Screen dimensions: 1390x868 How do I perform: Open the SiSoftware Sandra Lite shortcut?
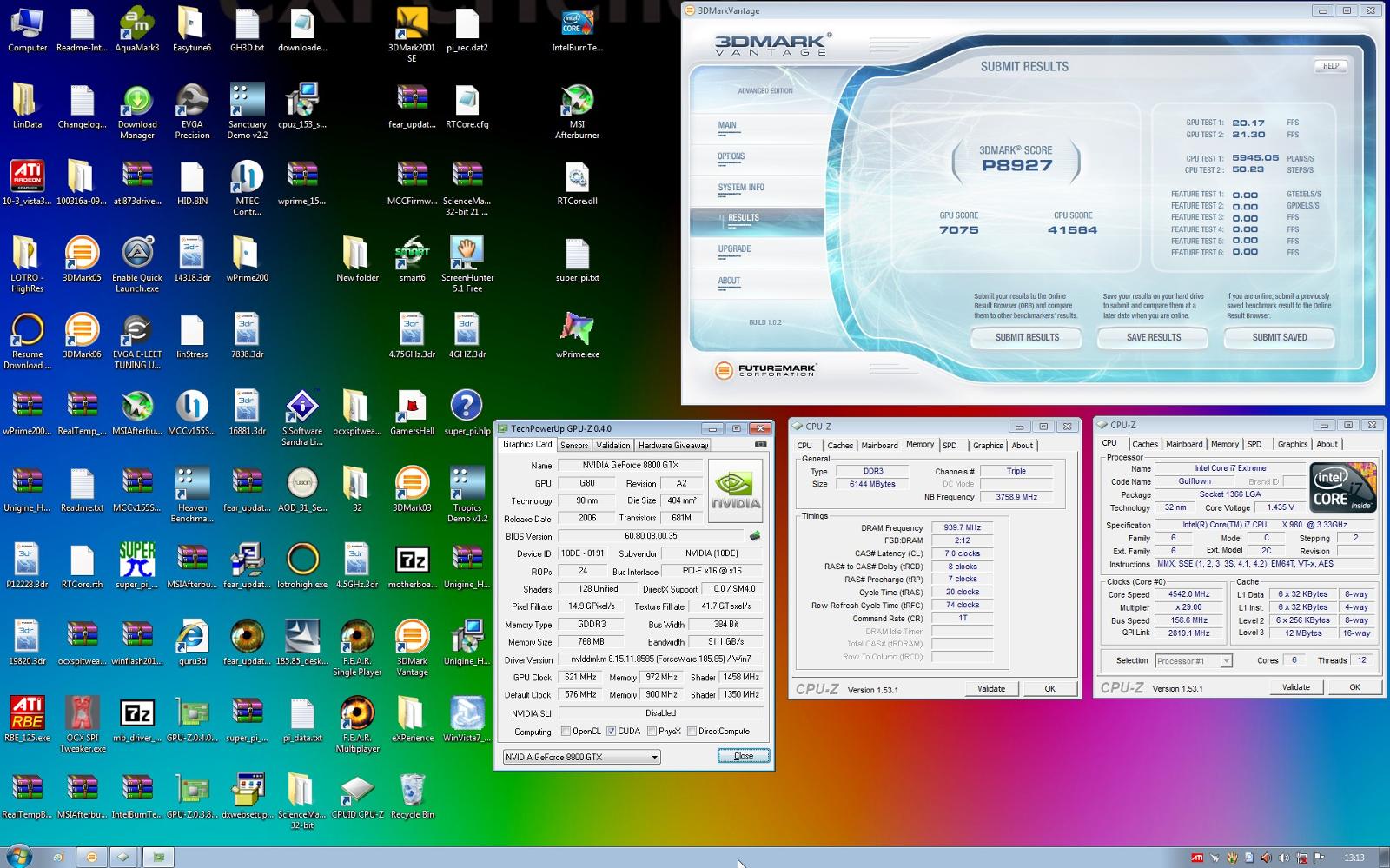tap(302, 419)
